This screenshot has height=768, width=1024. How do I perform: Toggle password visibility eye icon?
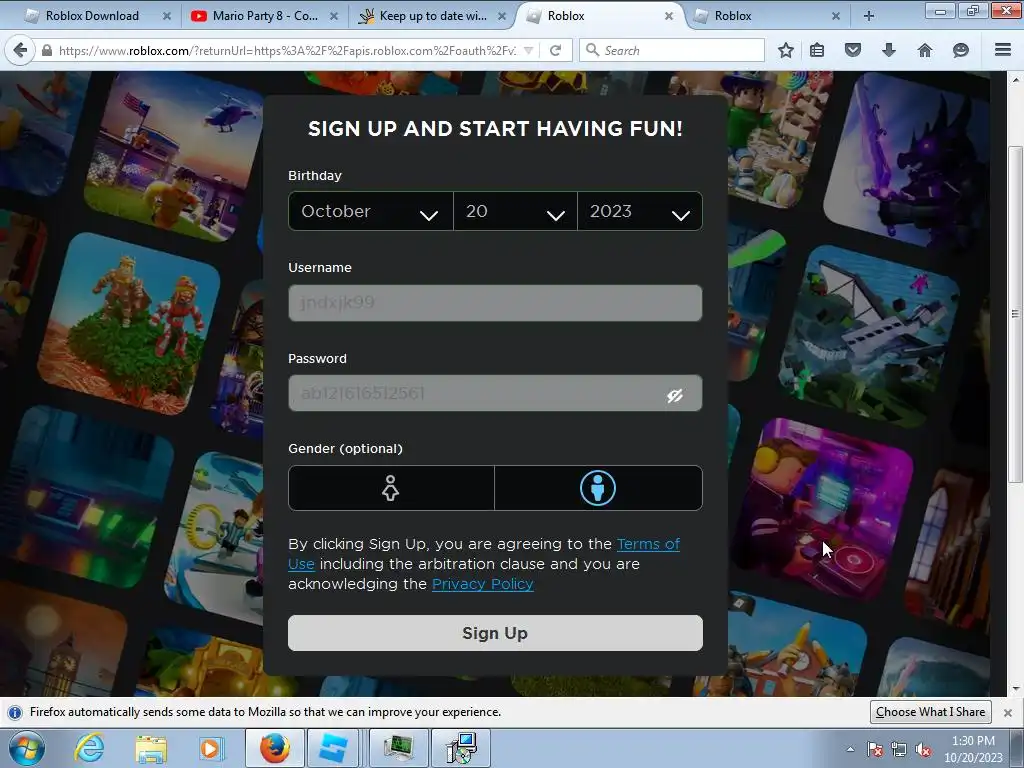pyautogui.click(x=675, y=395)
